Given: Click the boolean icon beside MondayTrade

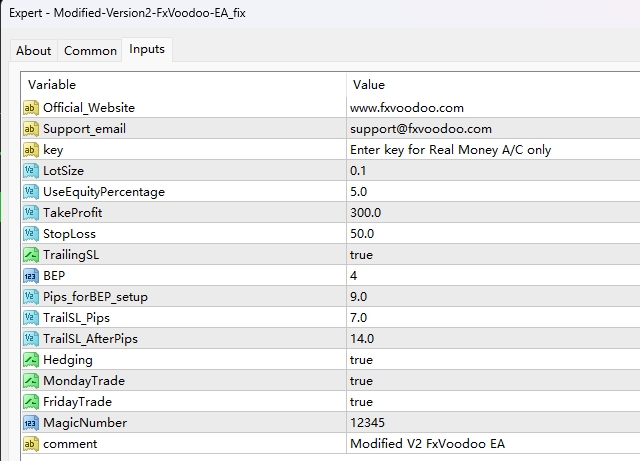Looking at the screenshot, I should point(31,381).
